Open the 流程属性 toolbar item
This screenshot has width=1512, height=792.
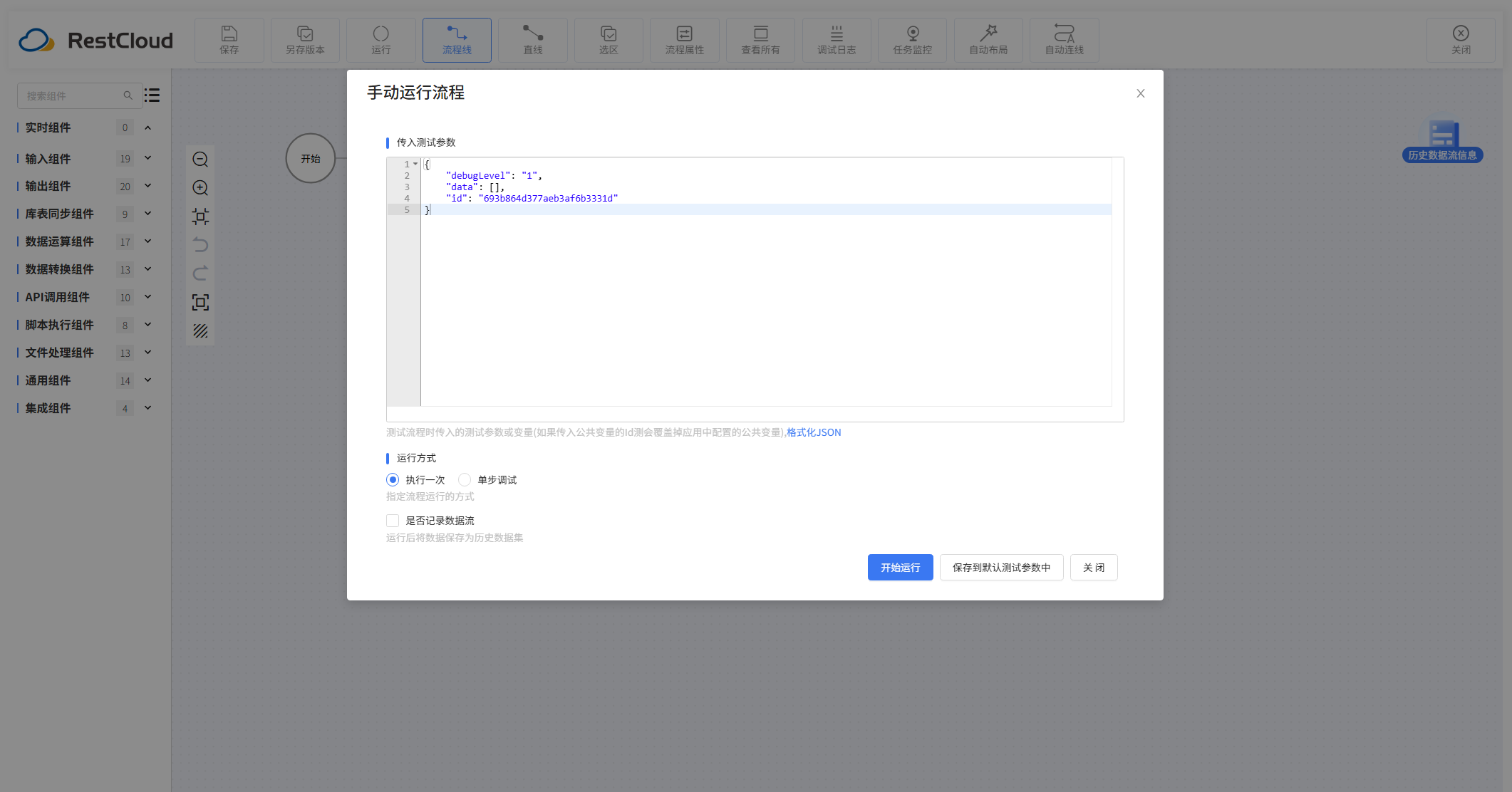coord(684,40)
